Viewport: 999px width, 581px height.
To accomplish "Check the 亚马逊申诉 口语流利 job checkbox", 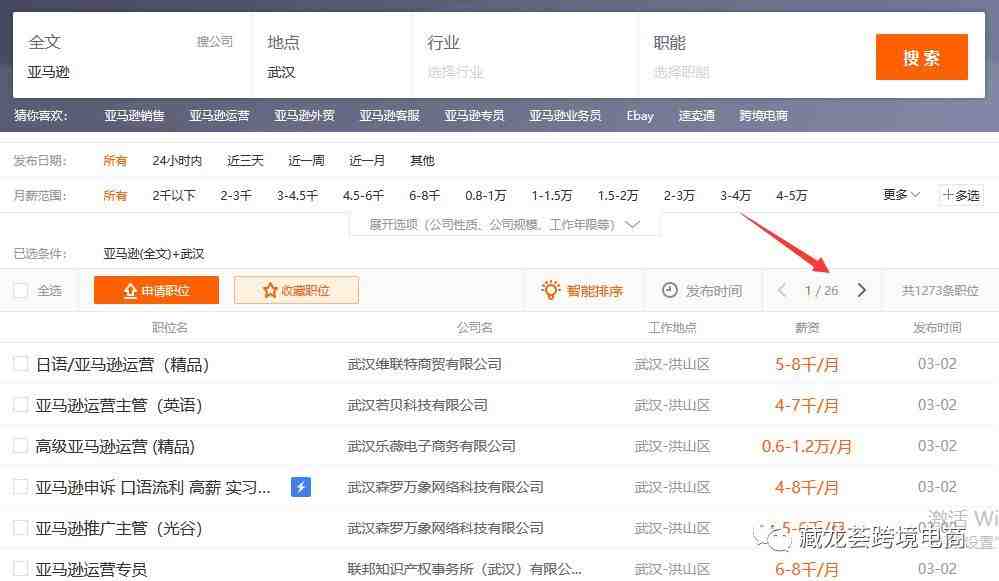I will [20, 487].
